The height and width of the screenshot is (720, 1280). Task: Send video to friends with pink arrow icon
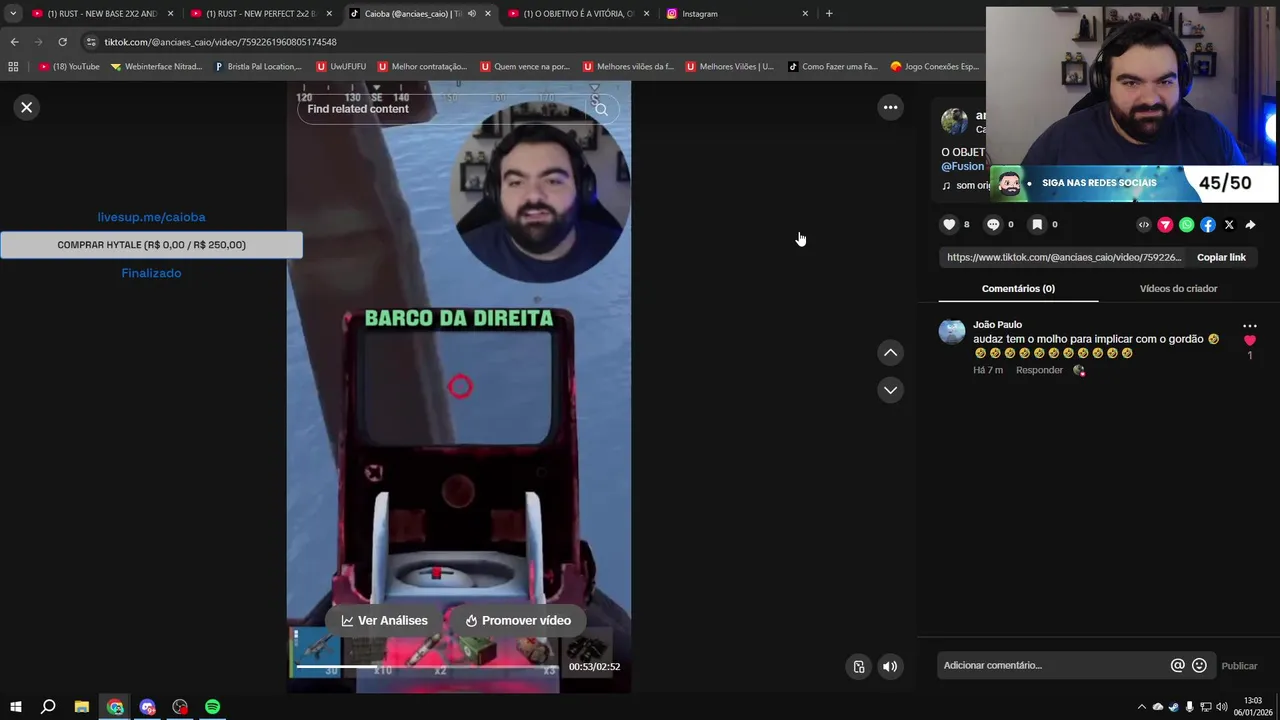coord(1165,225)
